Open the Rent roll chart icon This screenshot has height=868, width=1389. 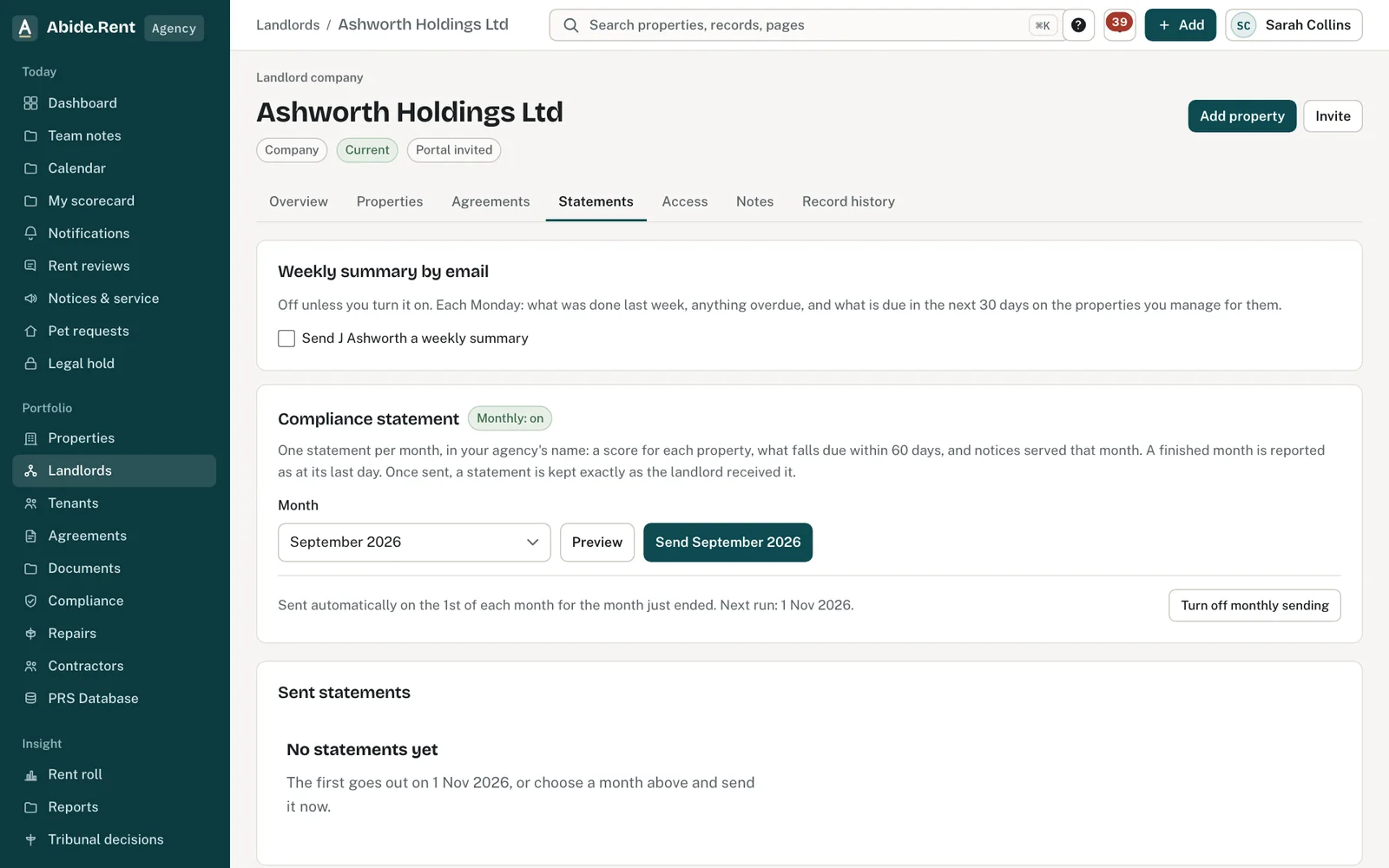point(30,774)
